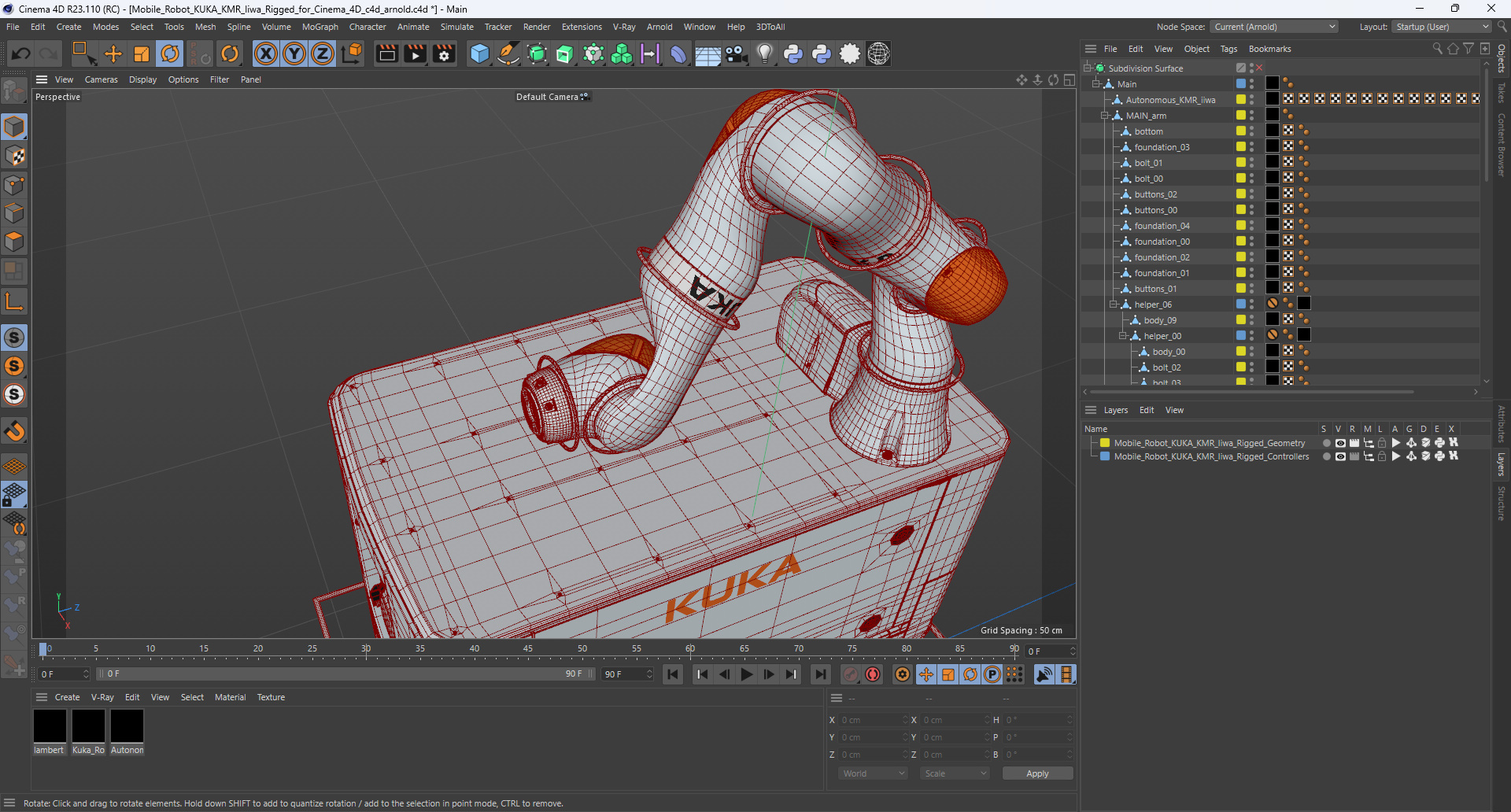1511x812 pixels.
Task: Collapse the Main object hierarchy
Action: pos(1095,84)
